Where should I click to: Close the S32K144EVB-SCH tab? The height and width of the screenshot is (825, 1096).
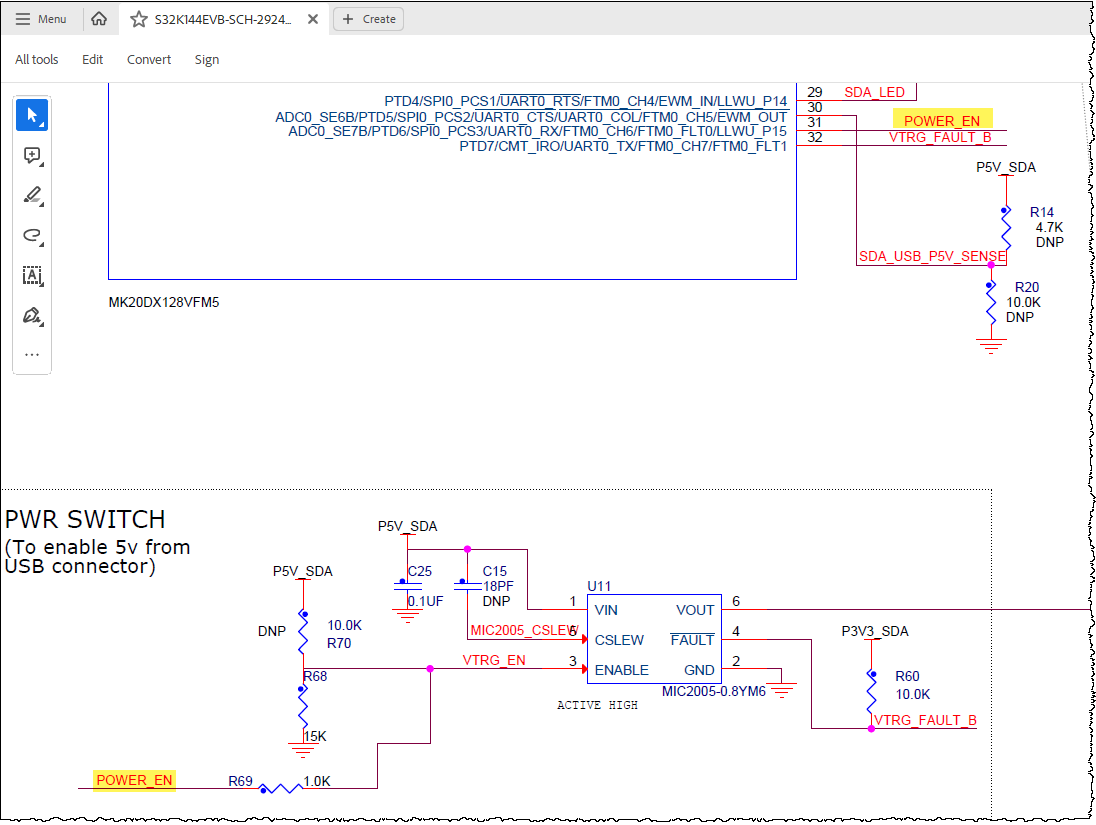coord(313,20)
